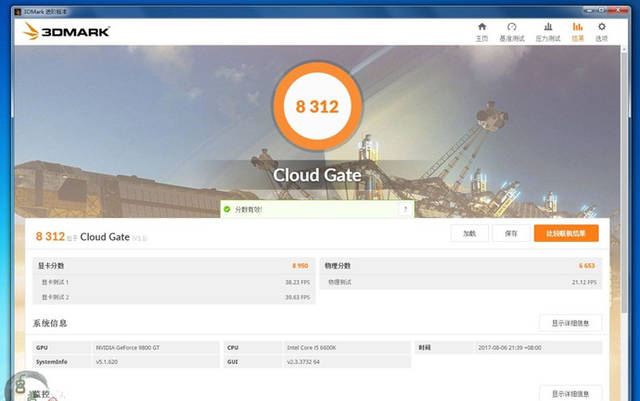Click the Cloud Gate title over the banner

(317, 175)
